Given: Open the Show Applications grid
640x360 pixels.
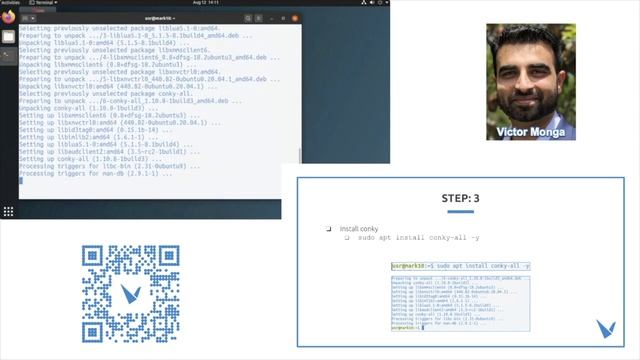Looking at the screenshot, I should [x=8, y=211].
